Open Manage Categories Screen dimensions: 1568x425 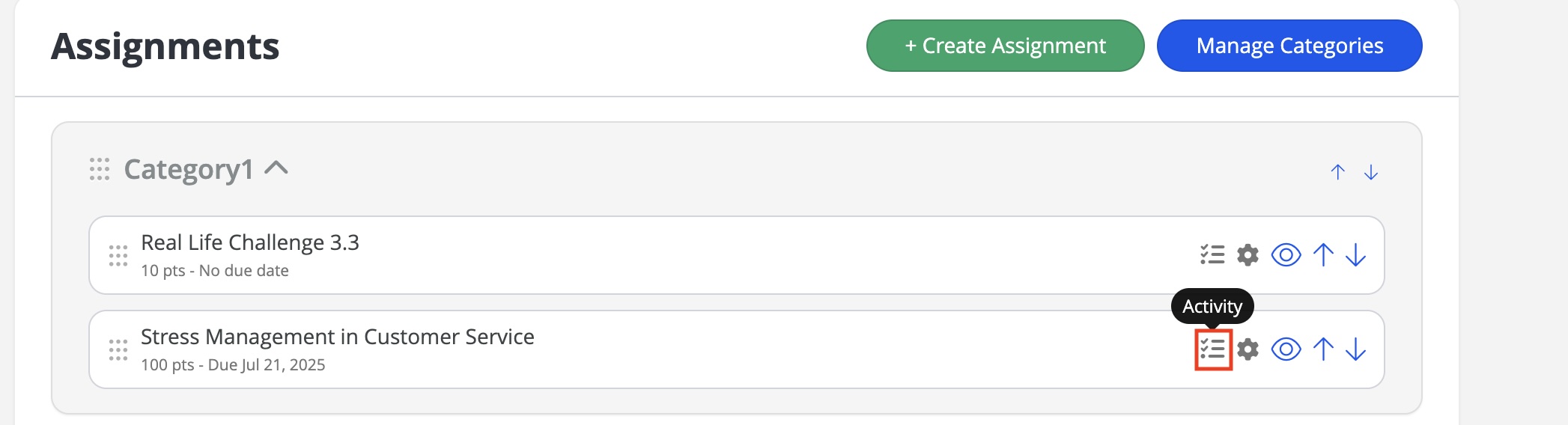(x=1289, y=46)
